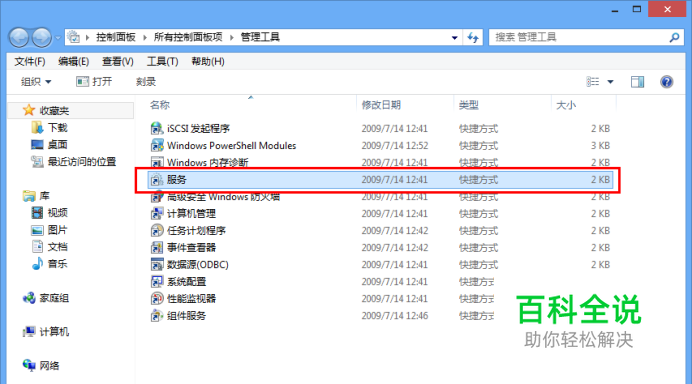The image size is (692, 384).
Task: Click the 3 KB size cell
Action: tap(600, 145)
